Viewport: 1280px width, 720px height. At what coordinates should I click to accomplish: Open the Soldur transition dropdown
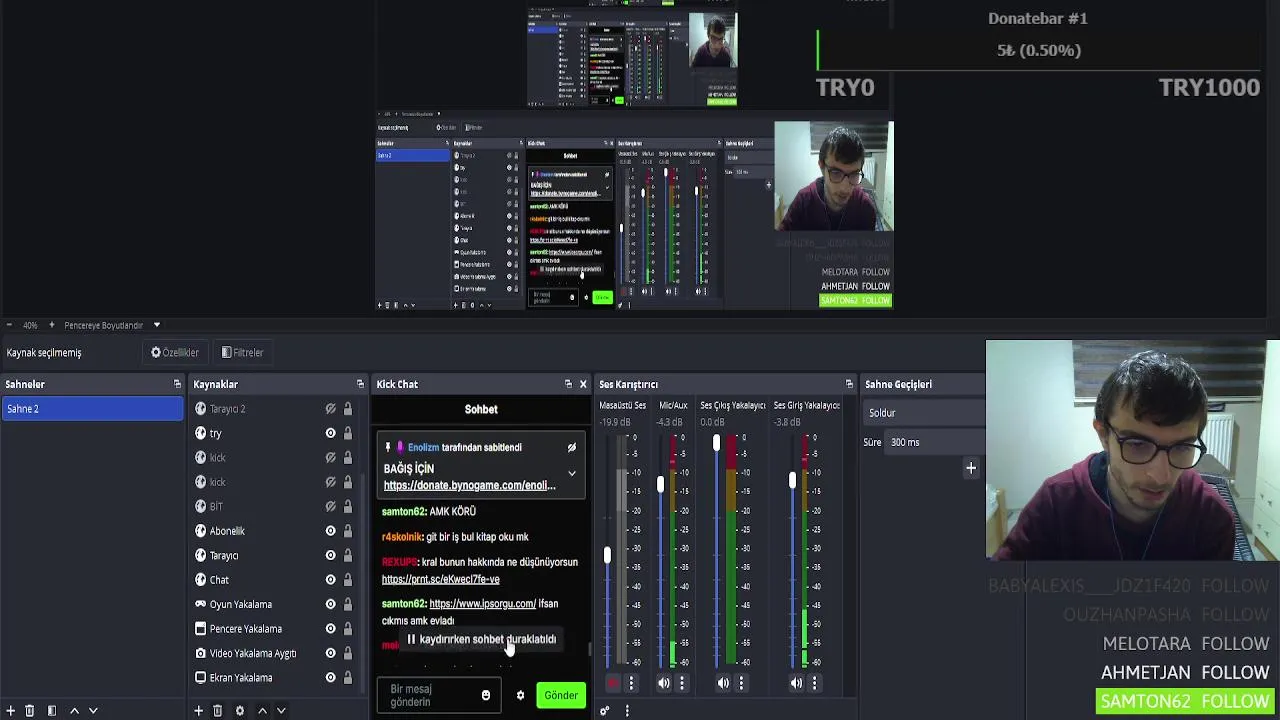coord(924,413)
